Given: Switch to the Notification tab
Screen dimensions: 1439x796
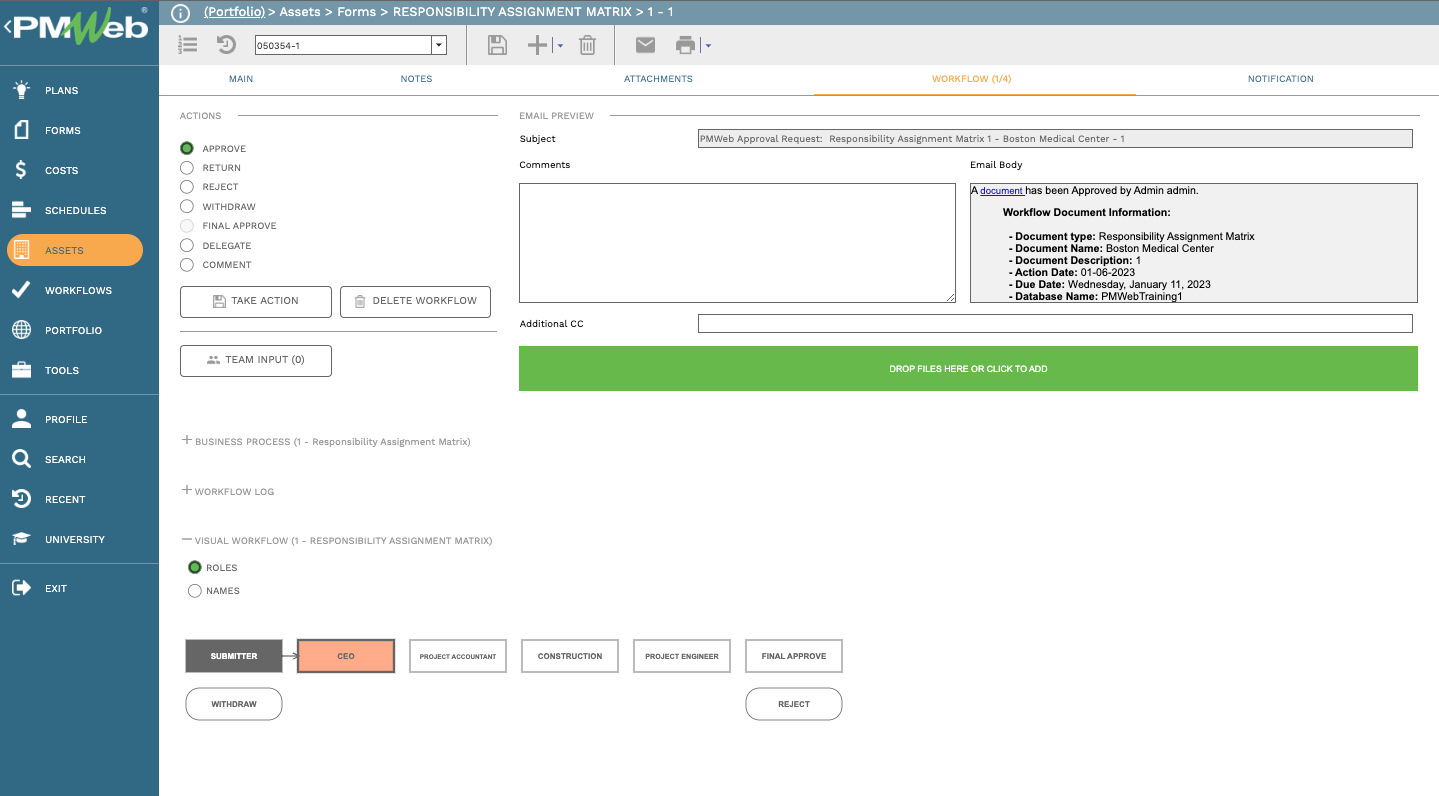Looking at the screenshot, I should click(x=1280, y=79).
